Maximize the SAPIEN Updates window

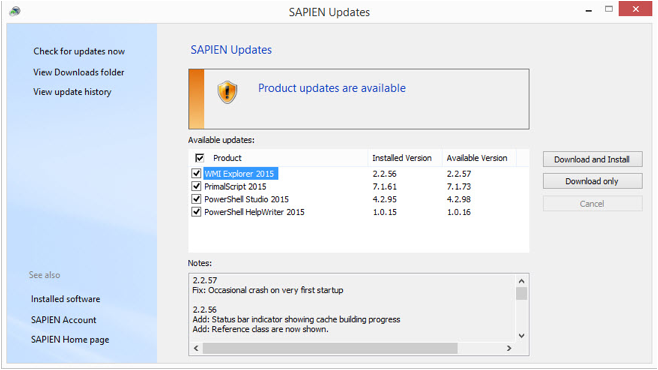(608, 9)
